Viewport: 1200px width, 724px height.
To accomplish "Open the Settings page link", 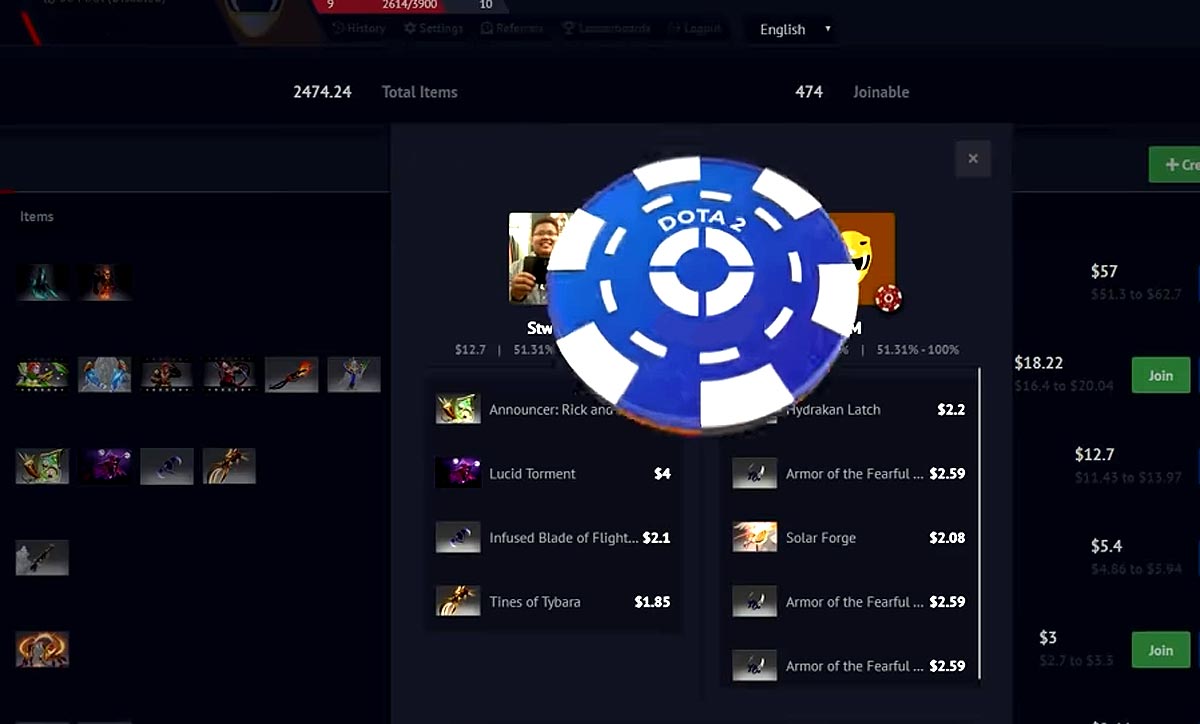I will 433,28.
